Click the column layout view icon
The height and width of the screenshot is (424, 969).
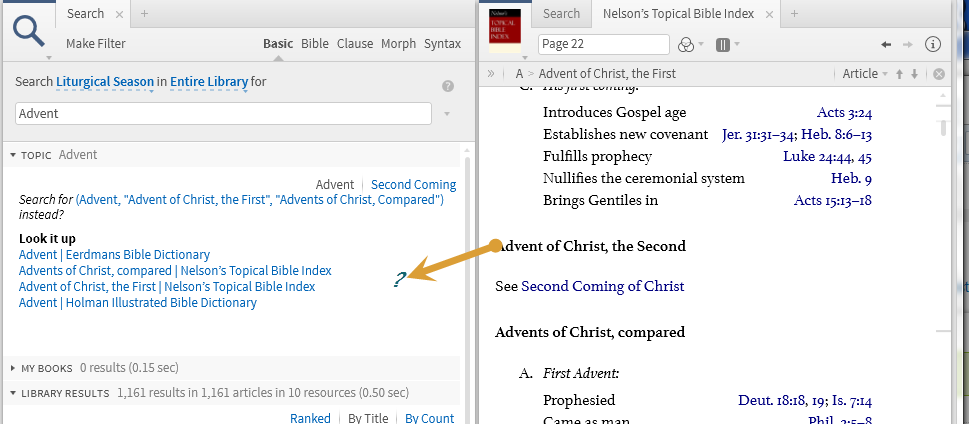pos(723,44)
